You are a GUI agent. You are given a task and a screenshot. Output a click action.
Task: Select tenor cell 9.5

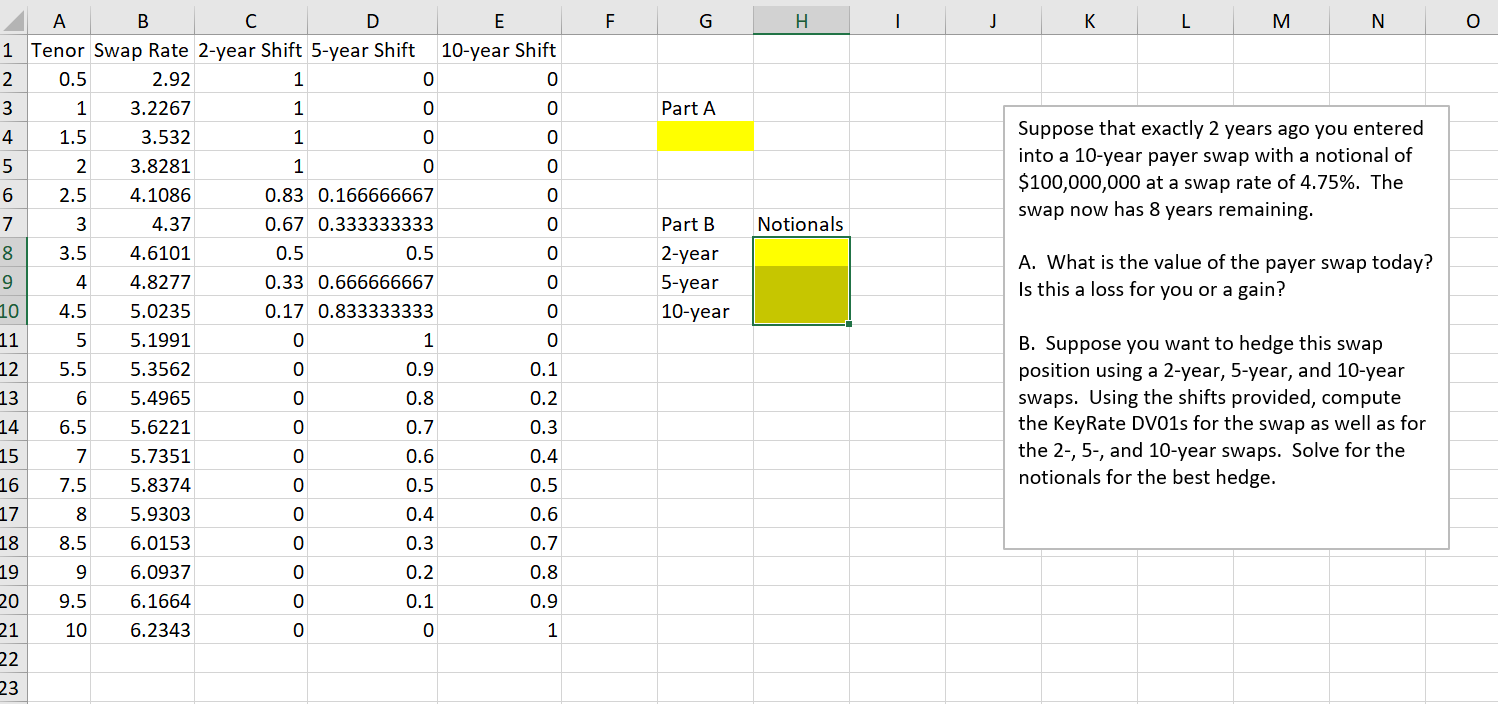point(60,601)
